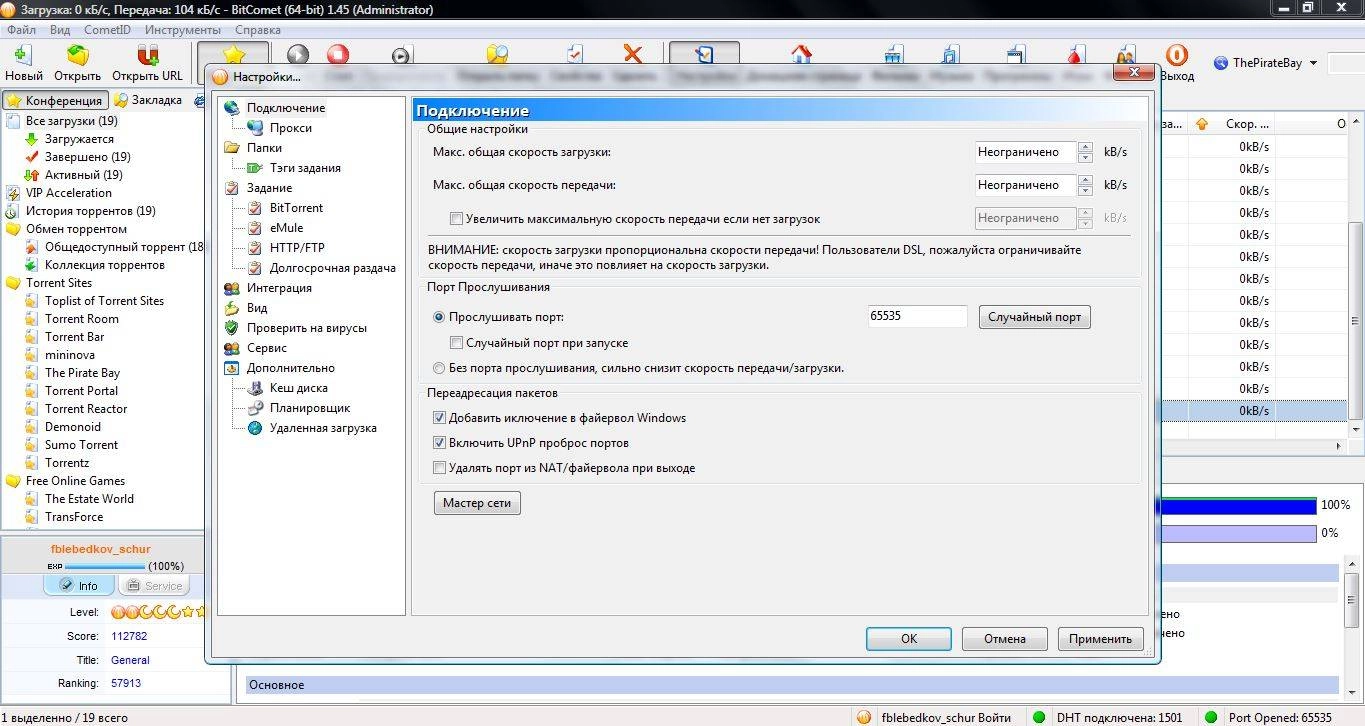Click the blue 100% progress bar
Screen dimensions: 1365x726
pyautogui.click(x=1238, y=506)
